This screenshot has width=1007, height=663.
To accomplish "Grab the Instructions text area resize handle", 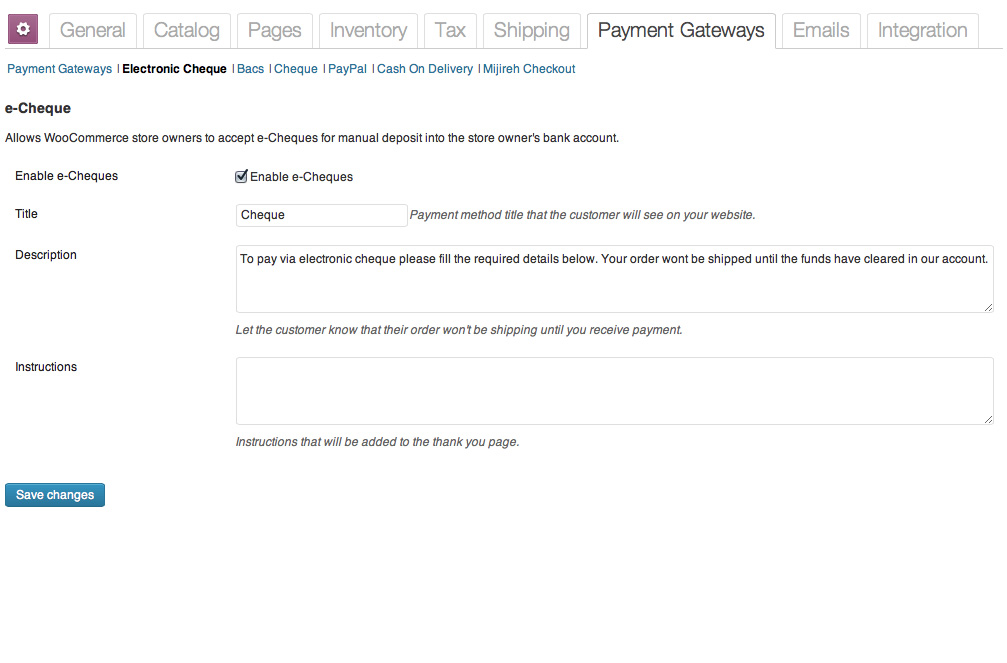I will 988,420.
